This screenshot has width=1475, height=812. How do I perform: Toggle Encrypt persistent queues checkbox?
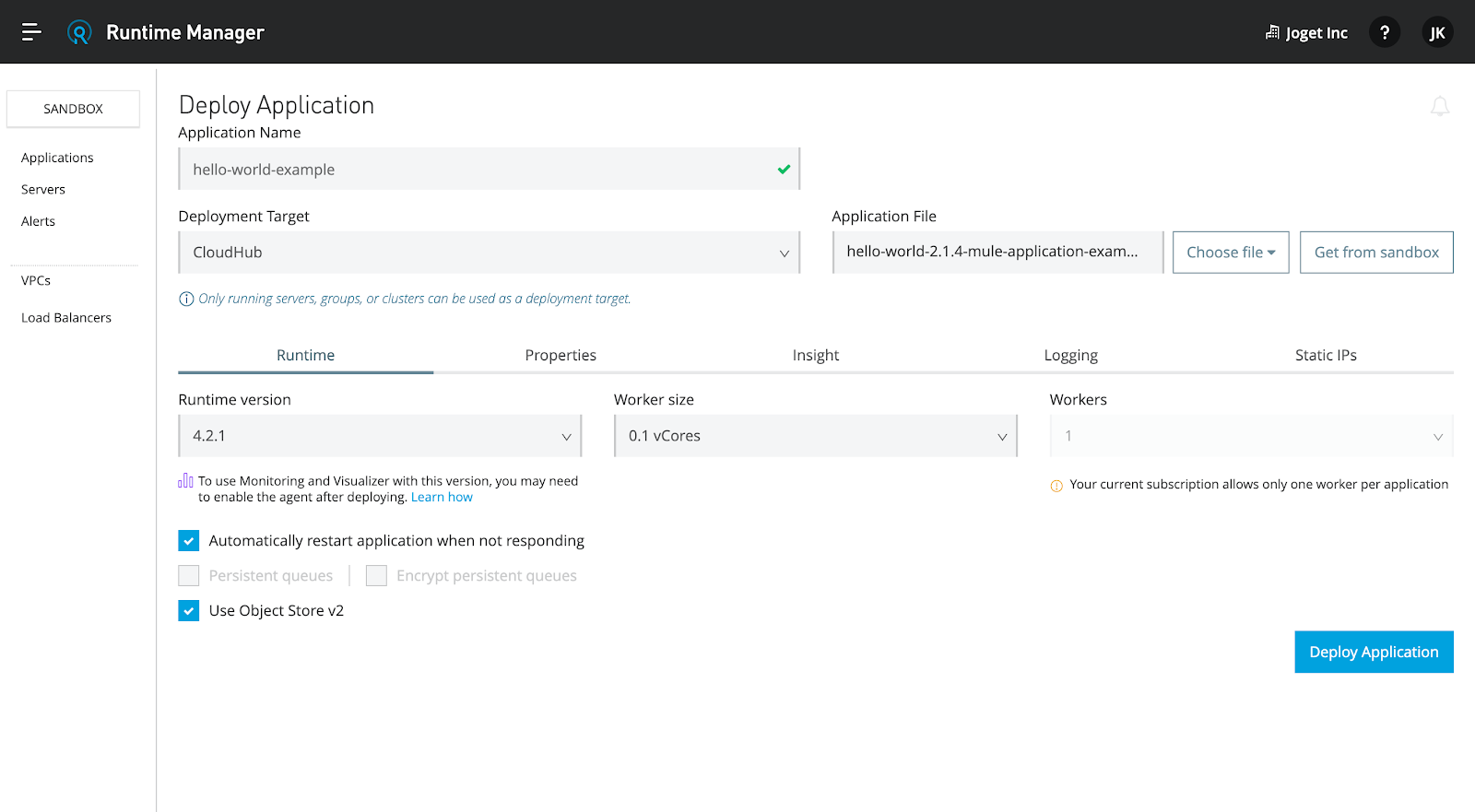(x=376, y=575)
